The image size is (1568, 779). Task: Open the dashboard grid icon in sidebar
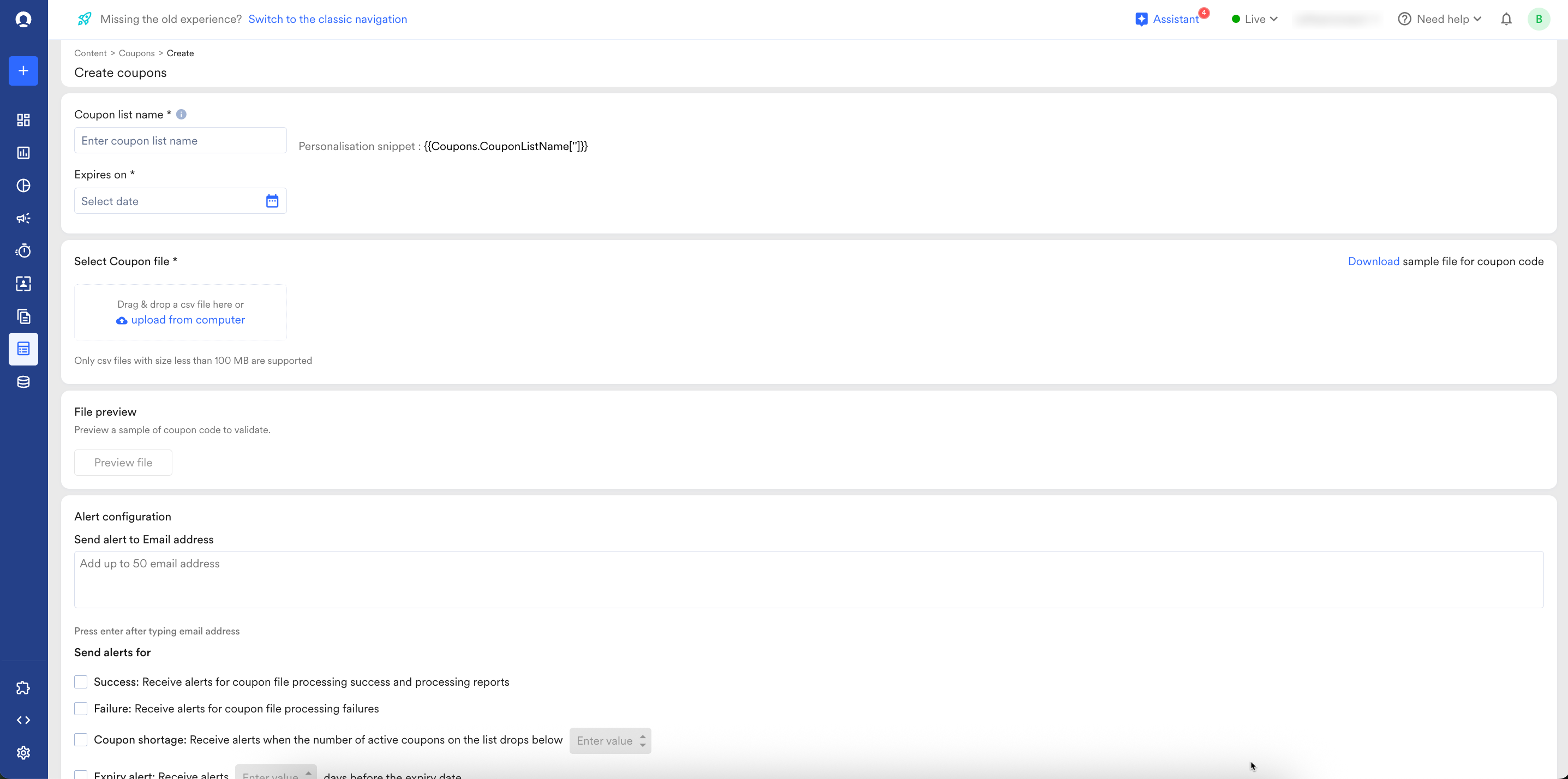pos(23,120)
